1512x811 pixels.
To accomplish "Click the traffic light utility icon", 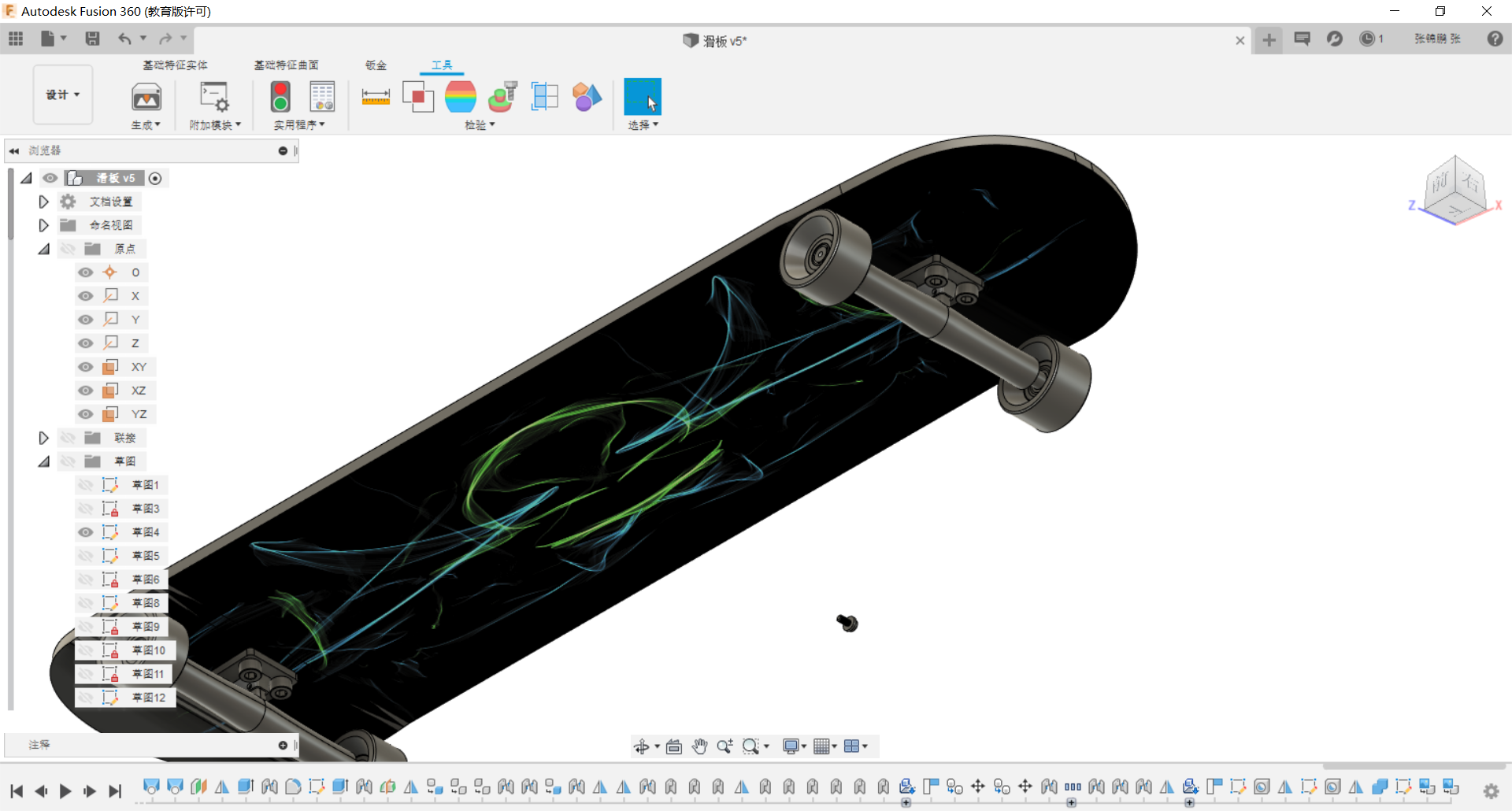I will [280, 97].
